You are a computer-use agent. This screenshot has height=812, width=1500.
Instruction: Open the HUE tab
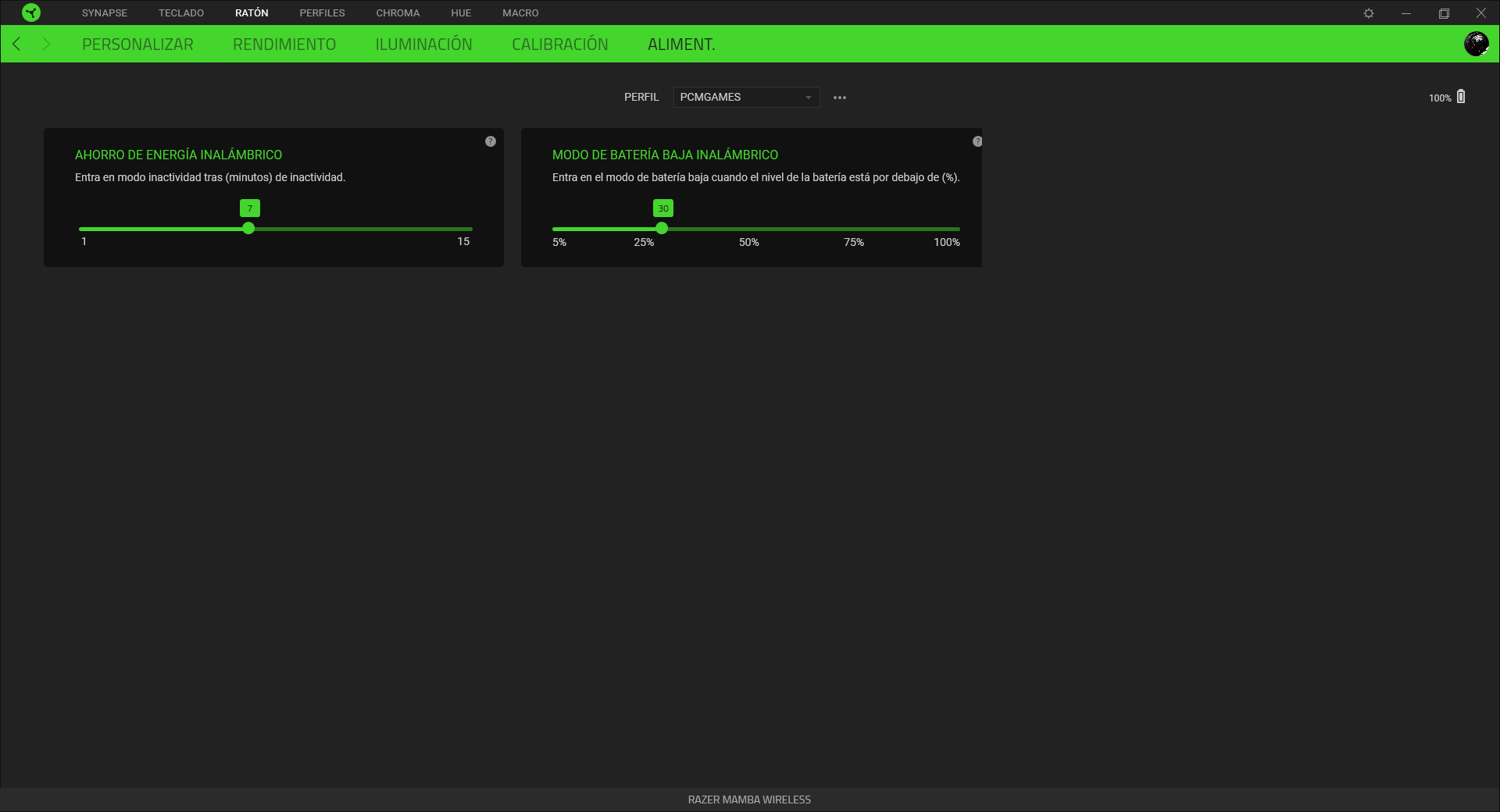[461, 13]
